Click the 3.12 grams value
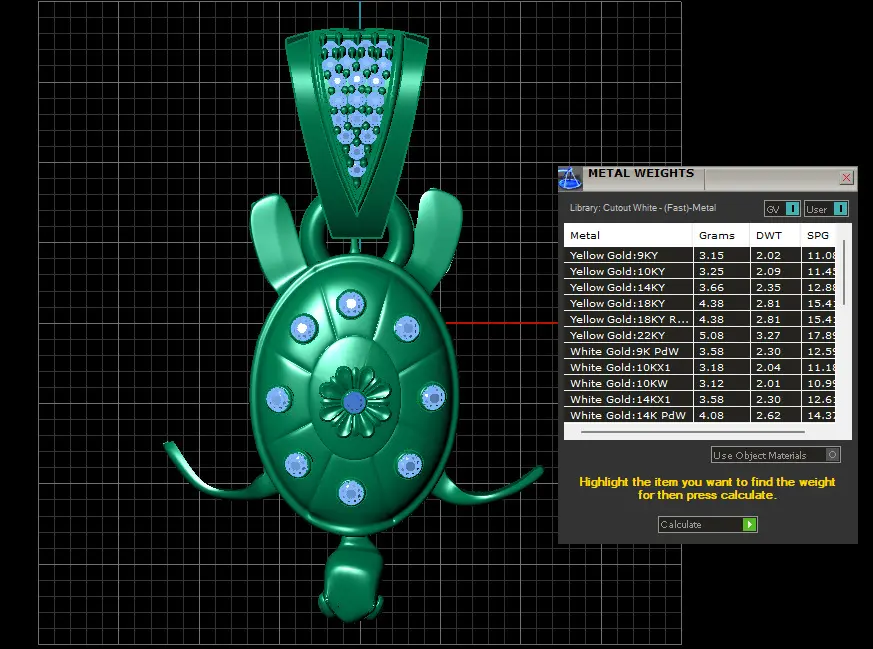873x649 pixels. pyautogui.click(x=712, y=384)
